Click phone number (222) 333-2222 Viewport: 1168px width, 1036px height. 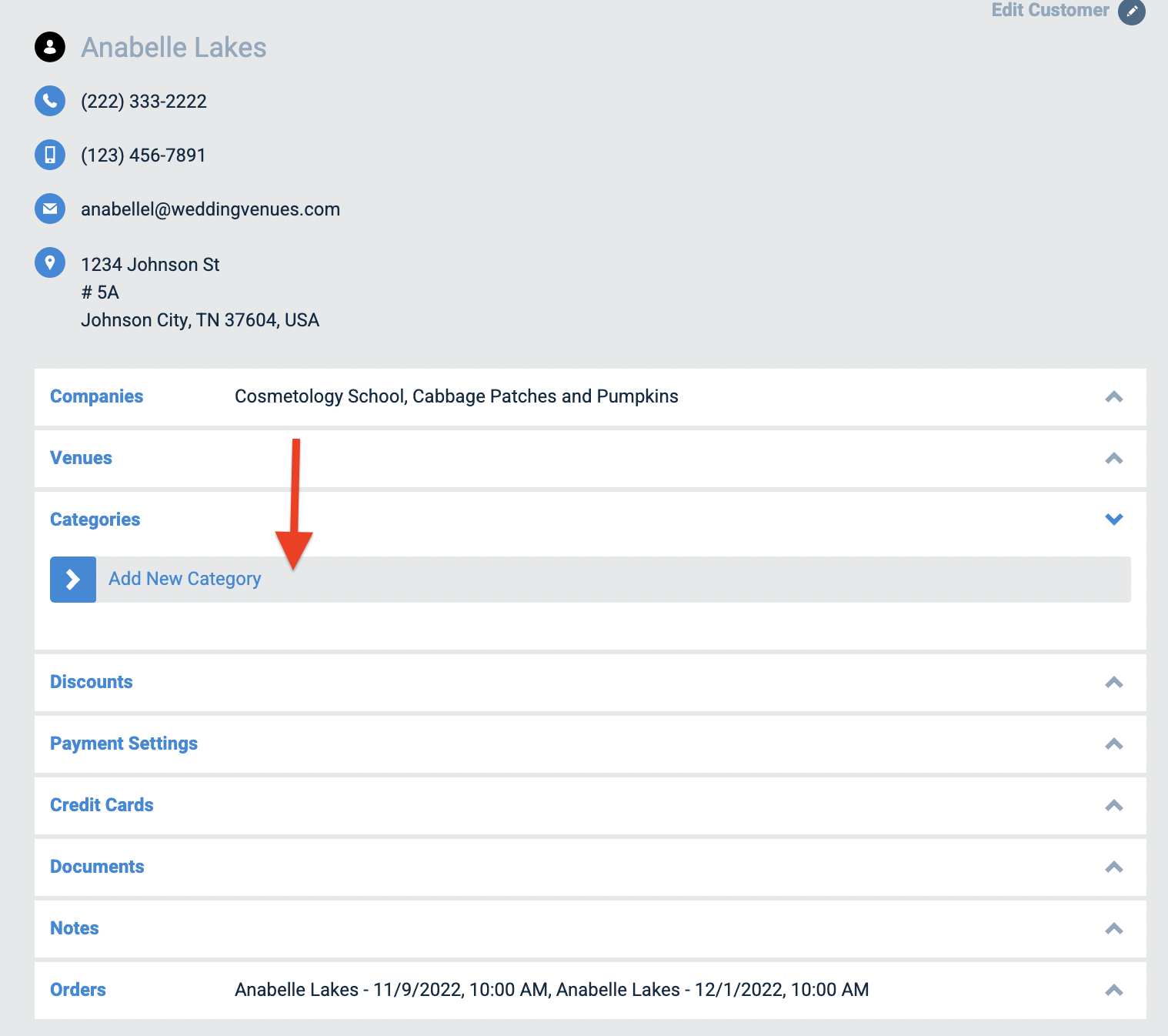[x=144, y=102]
